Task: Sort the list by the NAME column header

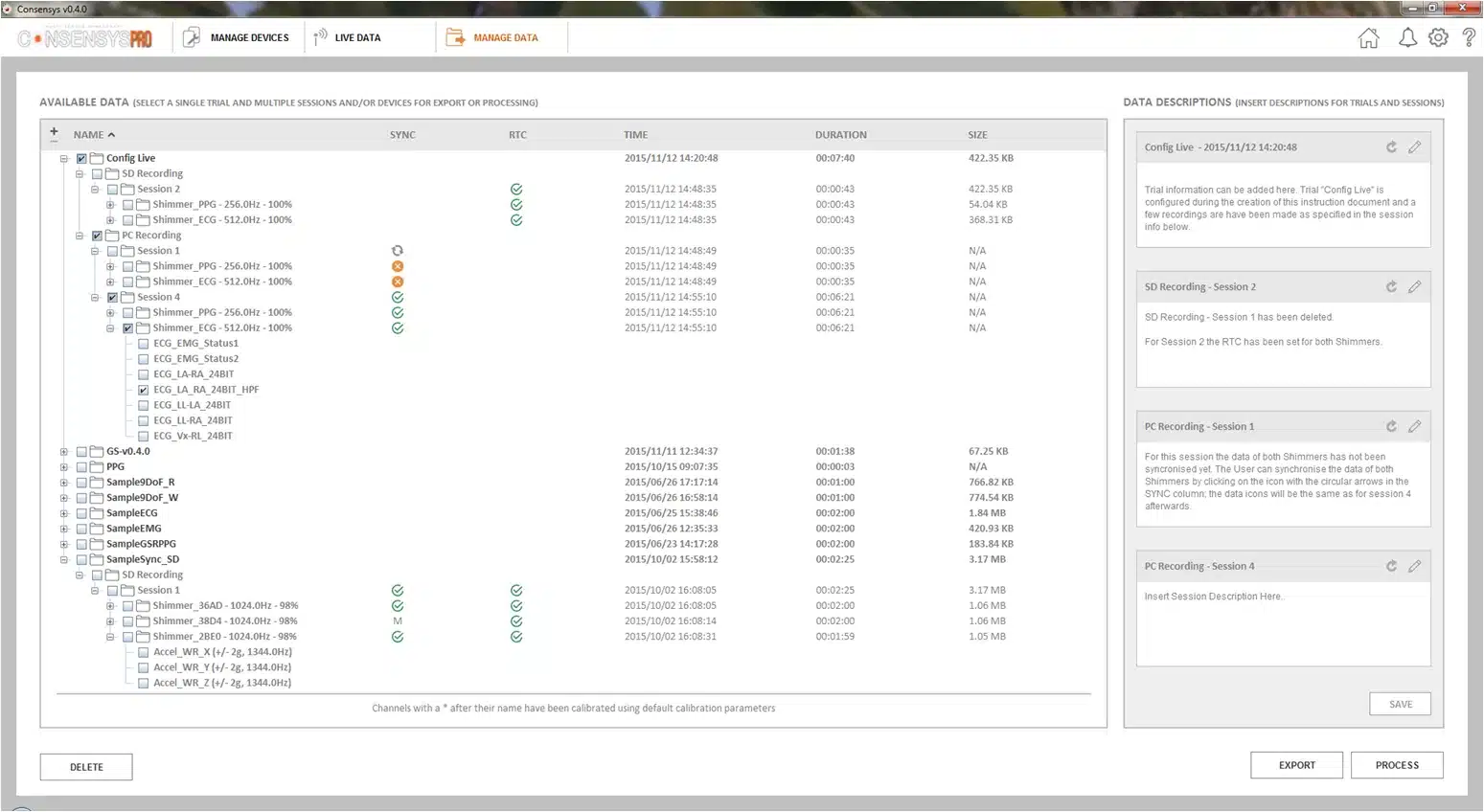Action: click(x=94, y=135)
